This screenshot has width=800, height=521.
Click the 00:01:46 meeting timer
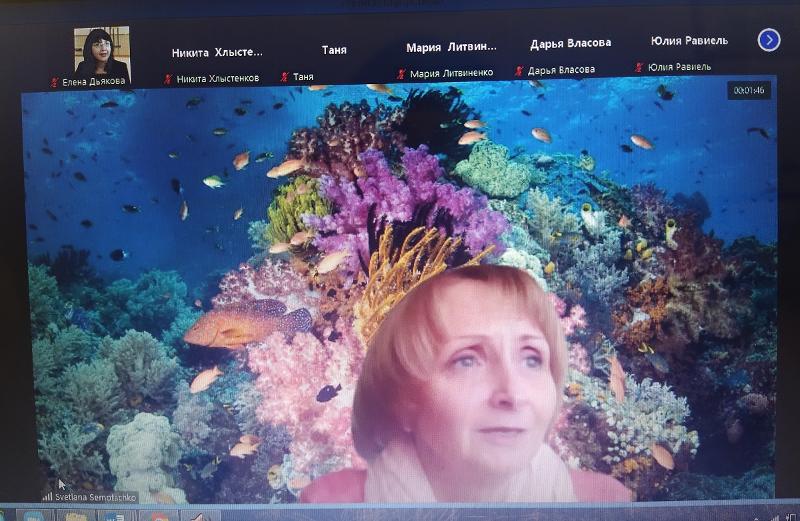pyautogui.click(x=748, y=90)
